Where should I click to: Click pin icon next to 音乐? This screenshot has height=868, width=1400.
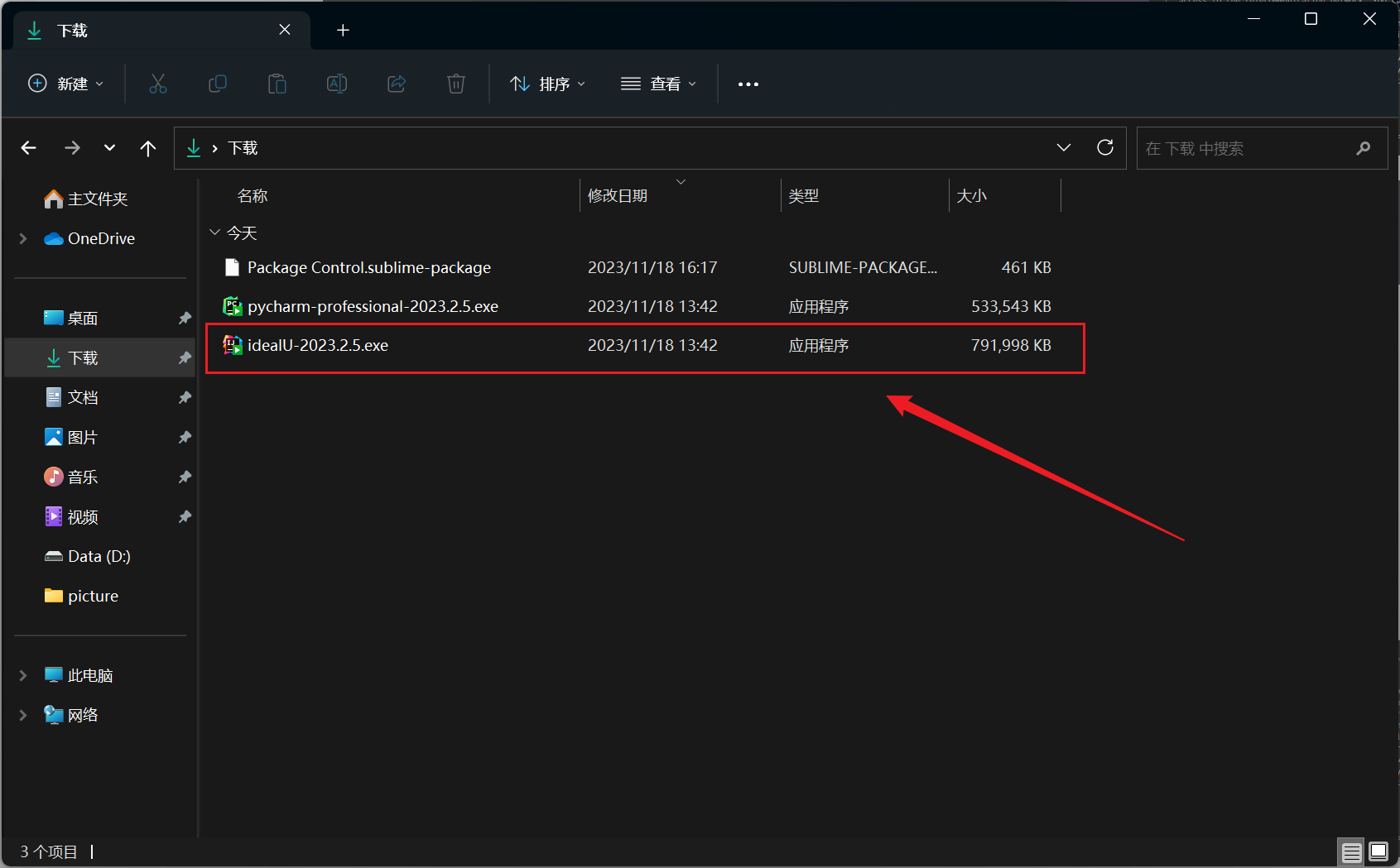(x=185, y=477)
